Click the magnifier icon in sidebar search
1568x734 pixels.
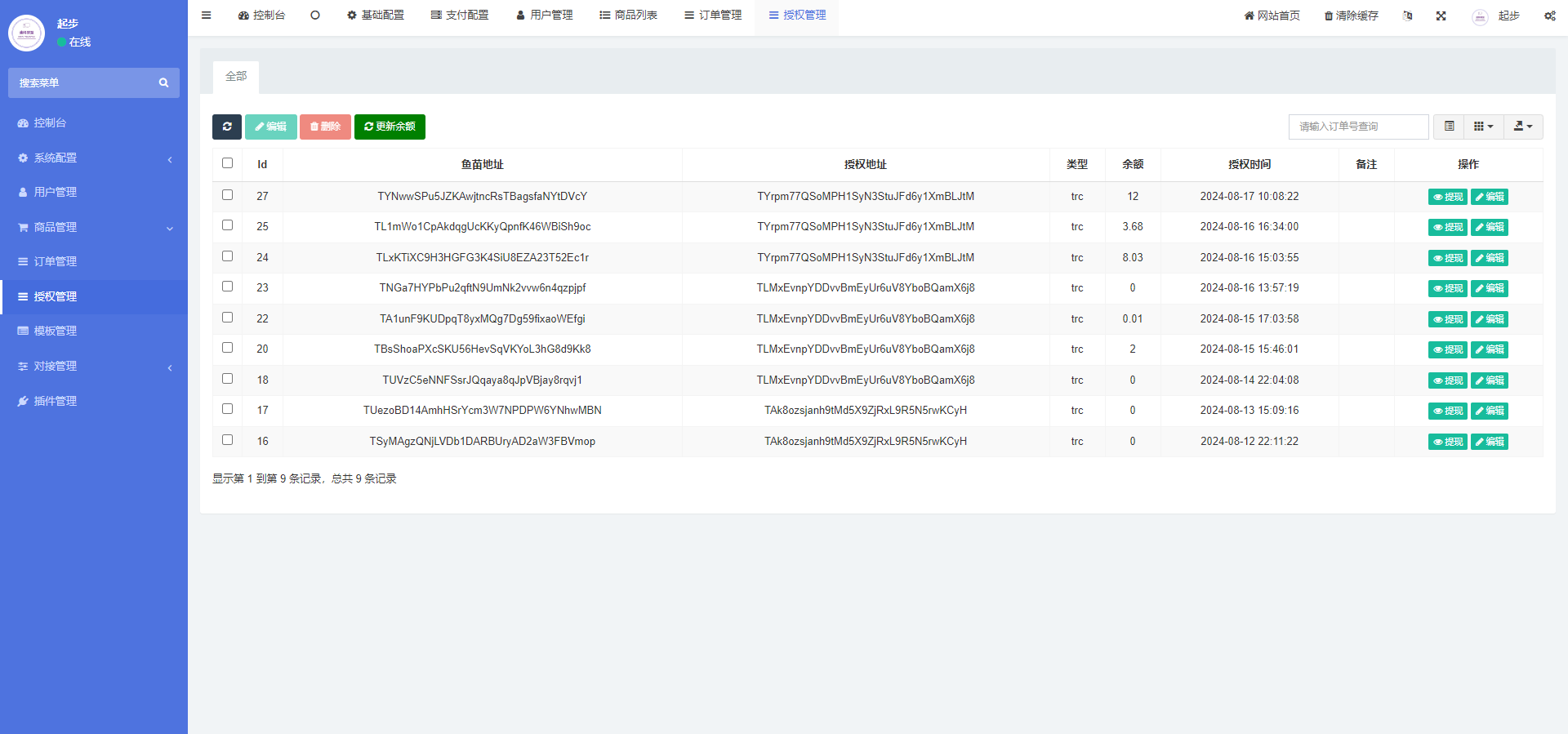click(x=163, y=82)
